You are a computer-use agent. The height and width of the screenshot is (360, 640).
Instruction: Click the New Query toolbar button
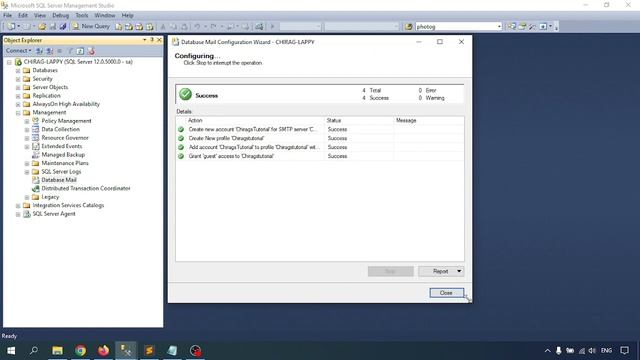pyautogui.click(x=91, y=26)
